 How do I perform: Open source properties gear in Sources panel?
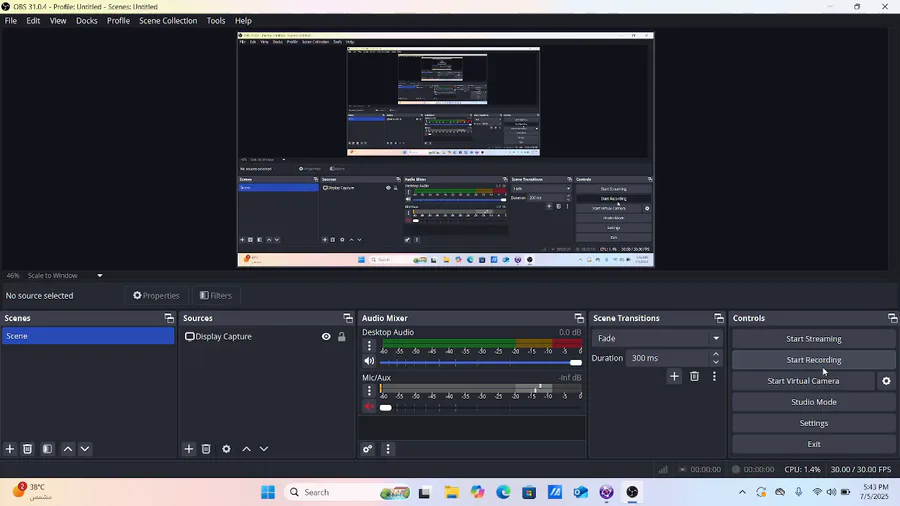coord(226,449)
